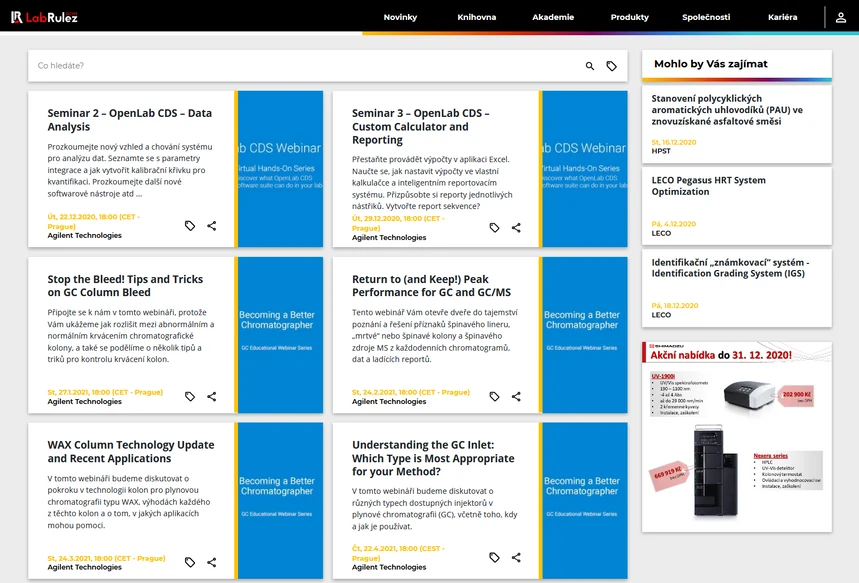Screen dimensions: 859x583
Task: Open 'Seminar 3 – OpenLab CDS – Custom Calculator' title
Action: click(x=421, y=126)
